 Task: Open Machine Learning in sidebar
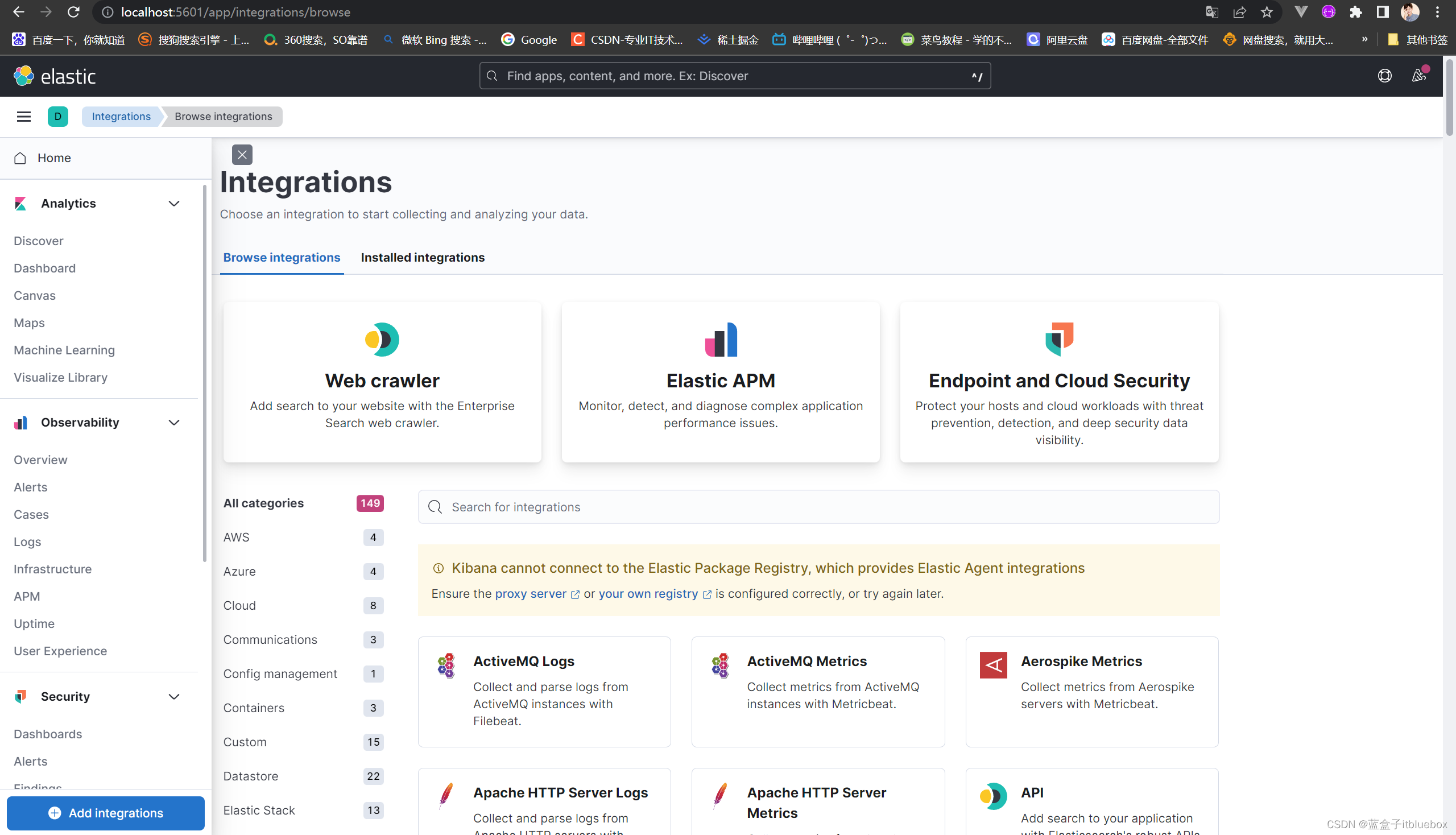tap(64, 350)
